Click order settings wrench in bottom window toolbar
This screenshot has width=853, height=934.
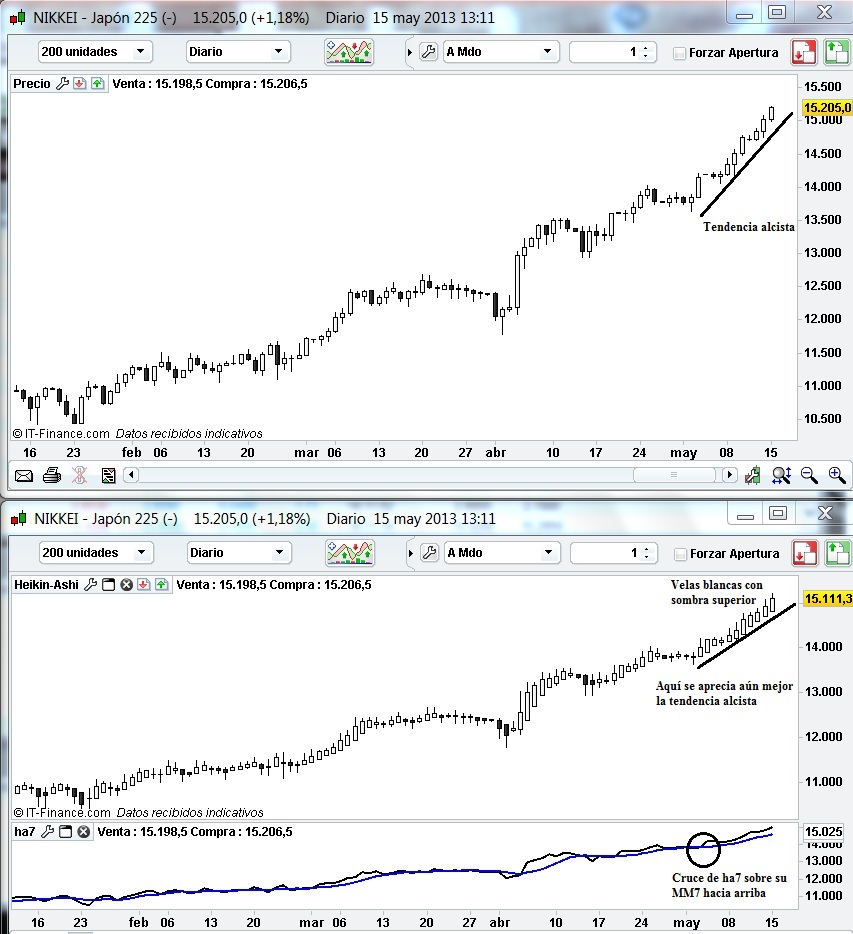tap(429, 553)
